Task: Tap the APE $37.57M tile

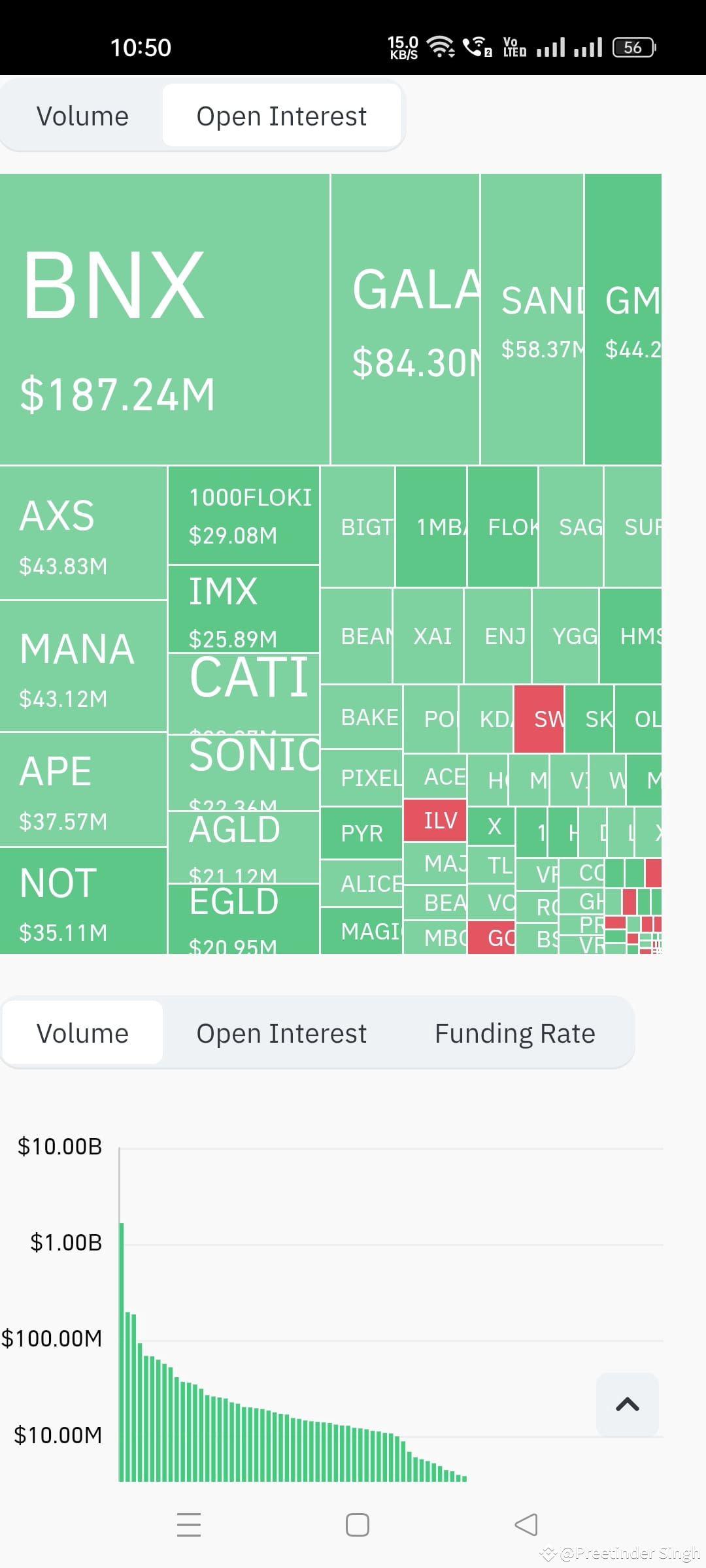Action: point(83,789)
